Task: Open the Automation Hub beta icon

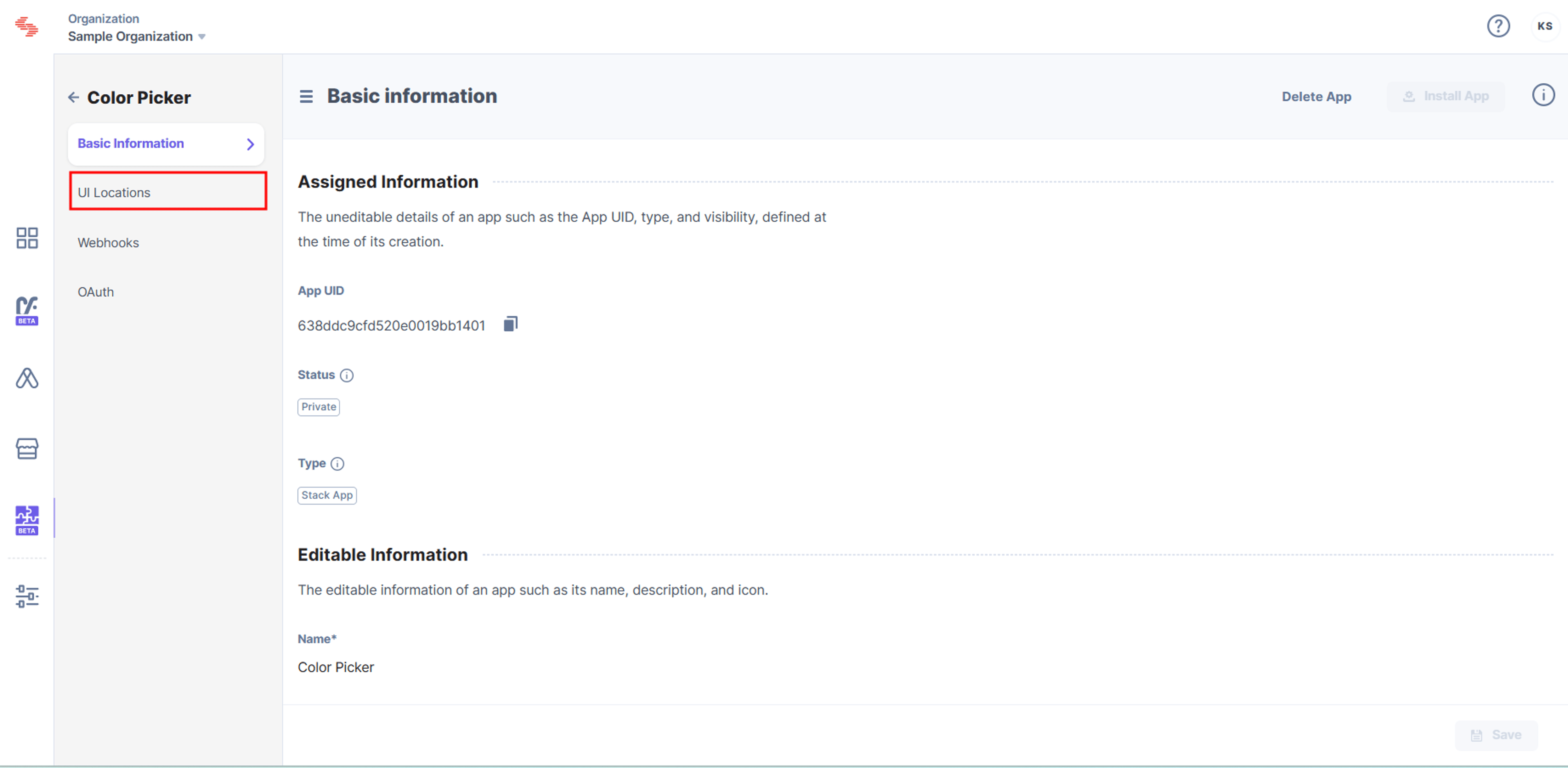Action: pos(27,310)
